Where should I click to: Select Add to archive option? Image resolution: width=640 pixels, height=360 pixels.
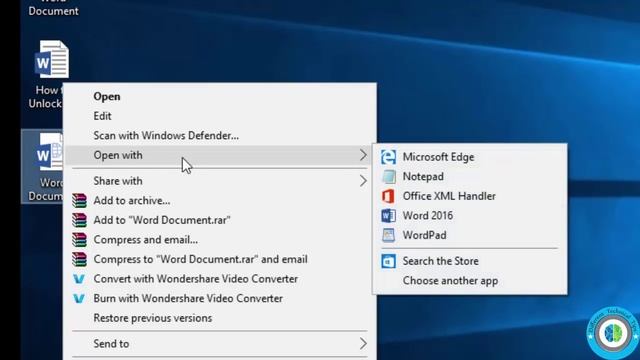coord(220,200)
